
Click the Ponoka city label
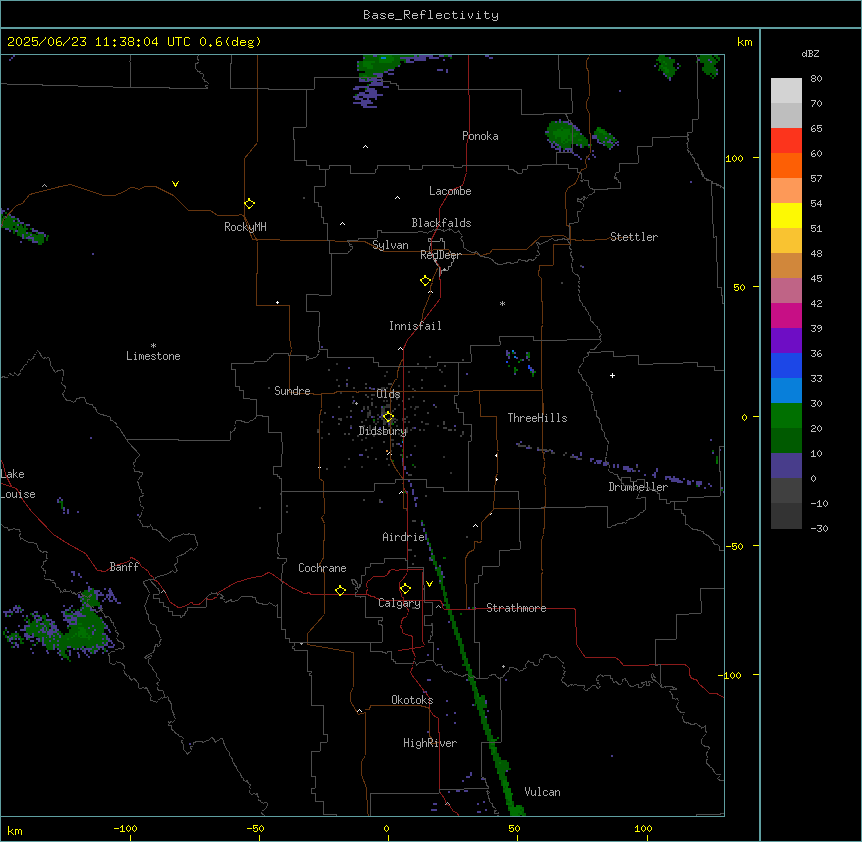click(x=480, y=136)
